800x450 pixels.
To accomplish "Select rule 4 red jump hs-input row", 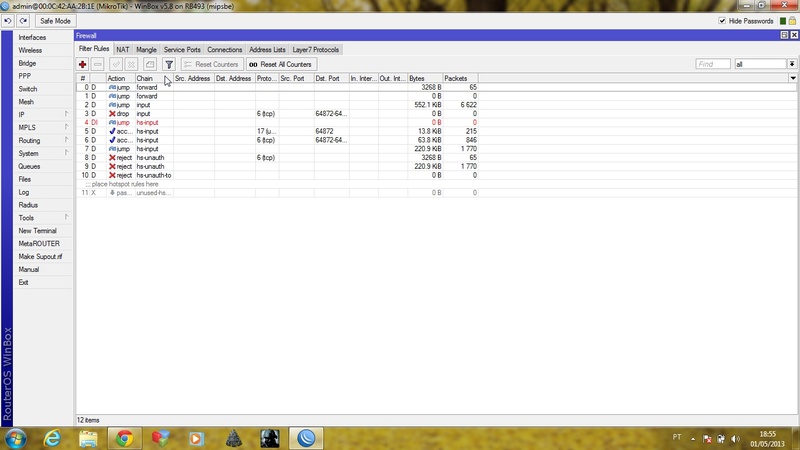I will tap(278, 122).
